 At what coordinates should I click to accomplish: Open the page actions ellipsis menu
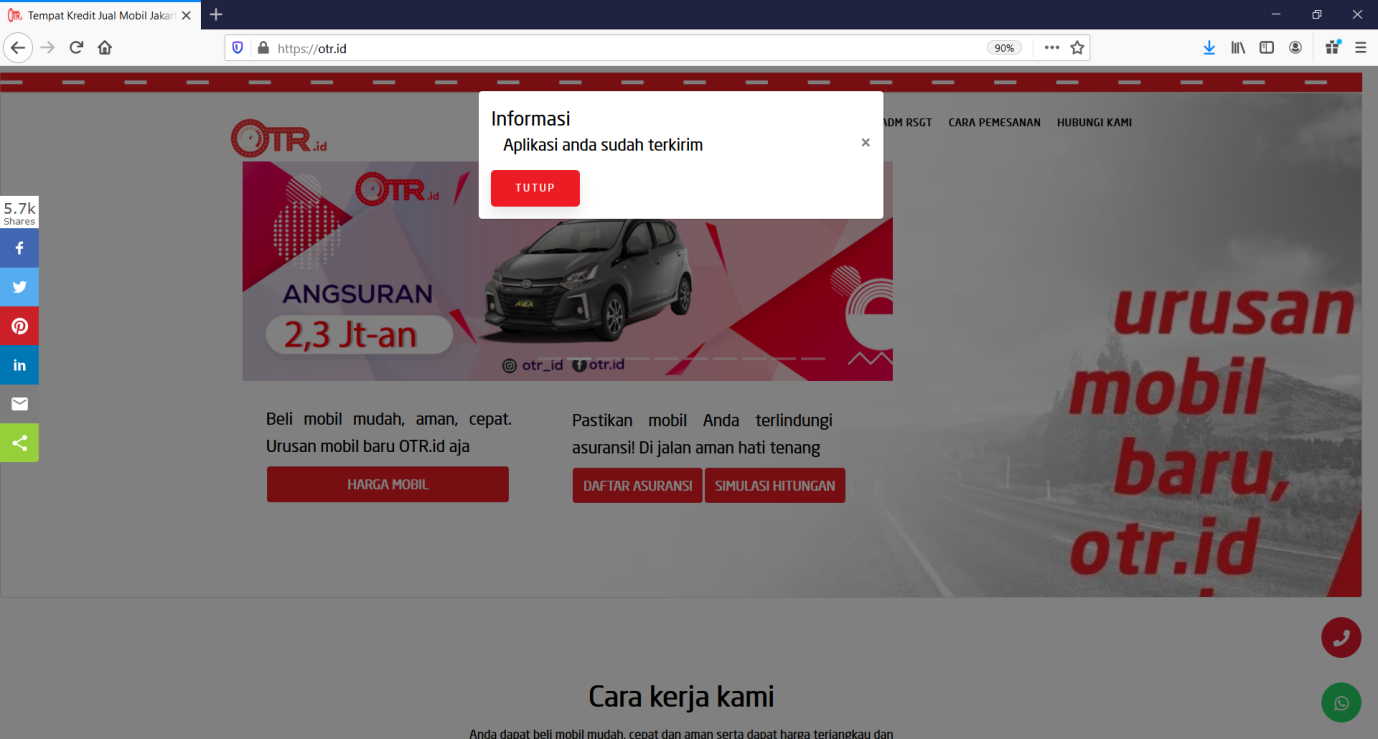coord(1051,47)
